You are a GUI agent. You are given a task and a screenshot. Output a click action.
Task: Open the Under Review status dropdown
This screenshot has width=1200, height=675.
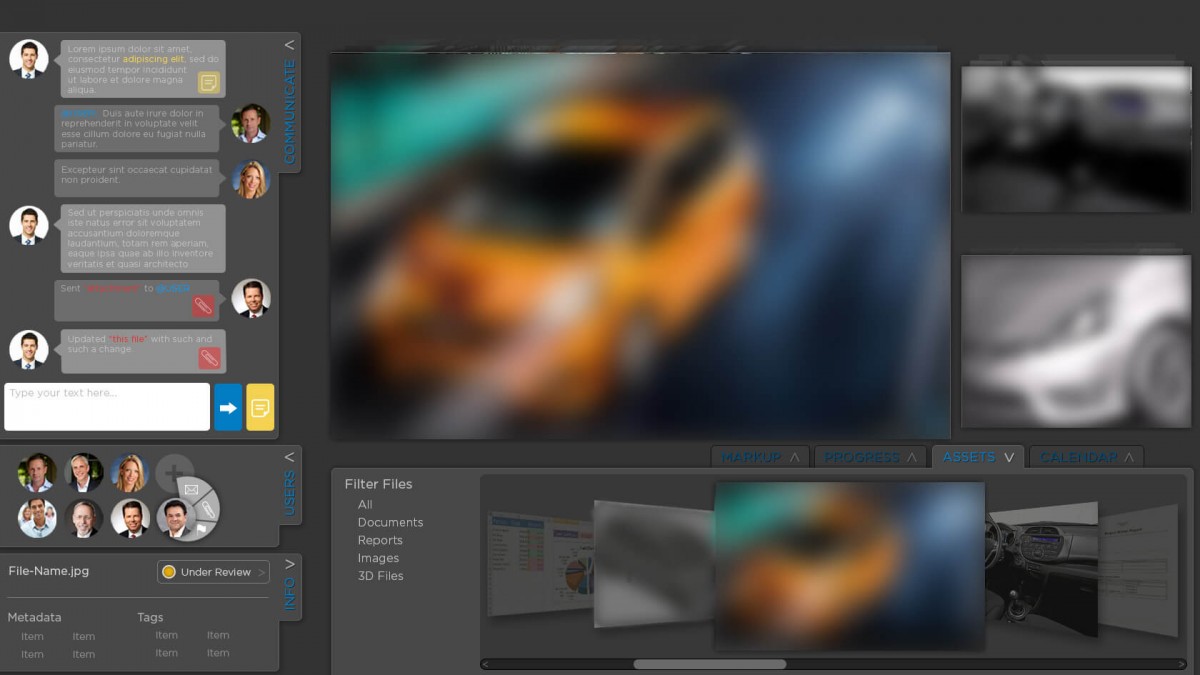tap(213, 572)
